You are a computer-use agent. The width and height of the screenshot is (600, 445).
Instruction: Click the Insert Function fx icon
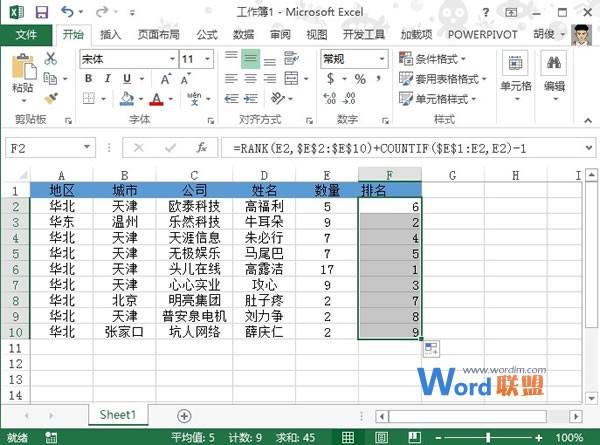[201, 147]
